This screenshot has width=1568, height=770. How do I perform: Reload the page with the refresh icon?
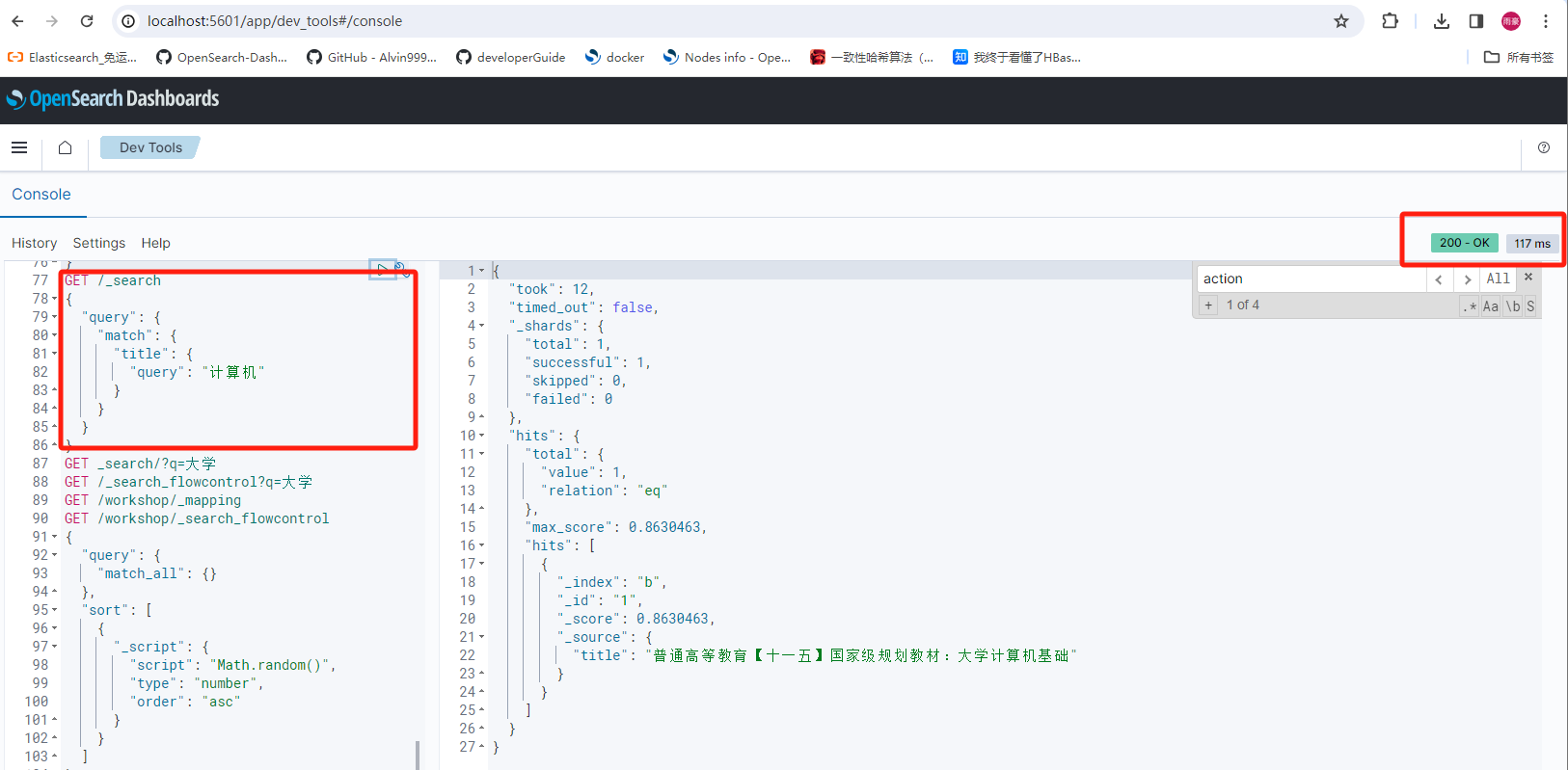[x=87, y=21]
